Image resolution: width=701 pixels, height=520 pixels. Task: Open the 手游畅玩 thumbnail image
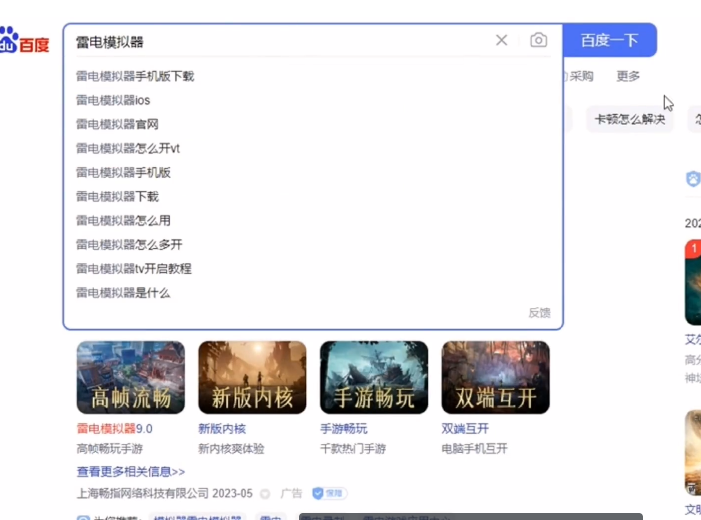click(x=374, y=377)
